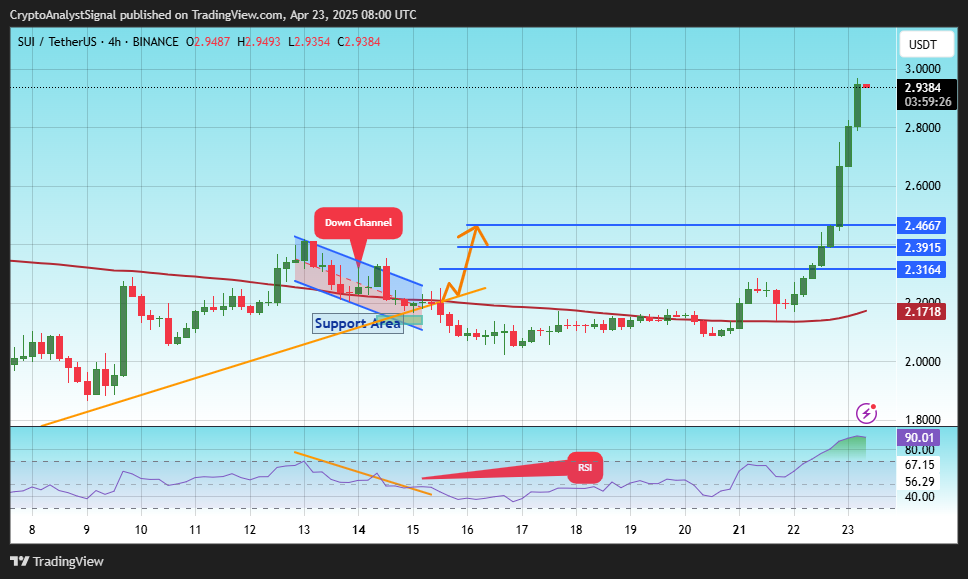Click the red RSI callout label
968x579 pixels.
pos(585,467)
